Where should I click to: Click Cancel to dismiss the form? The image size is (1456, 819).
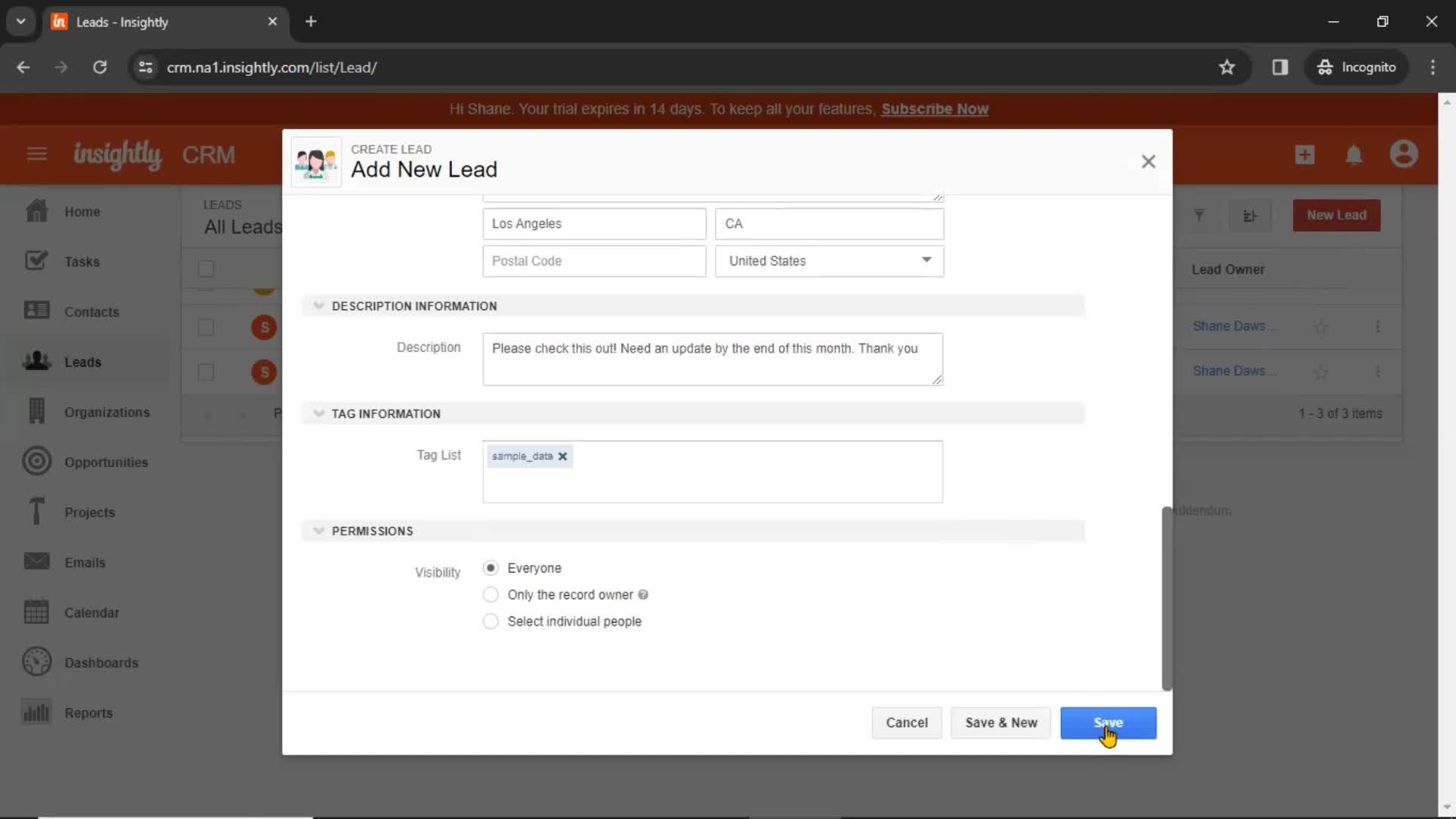(x=906, y=722)
